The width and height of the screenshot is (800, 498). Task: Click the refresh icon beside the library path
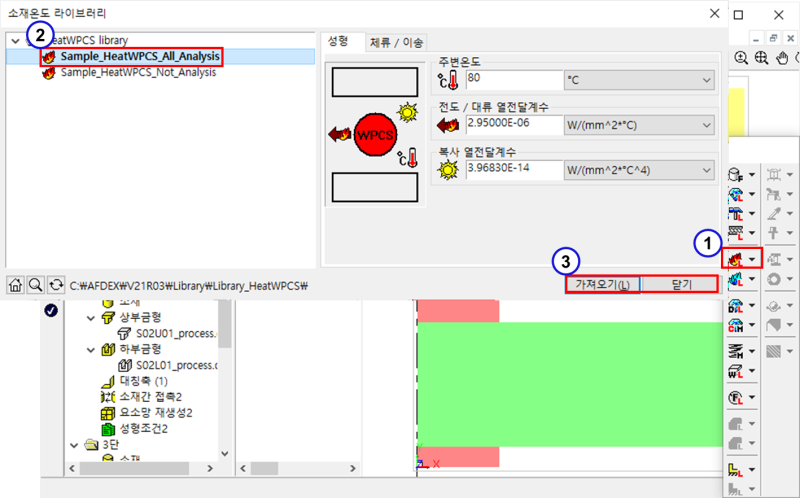55,284
